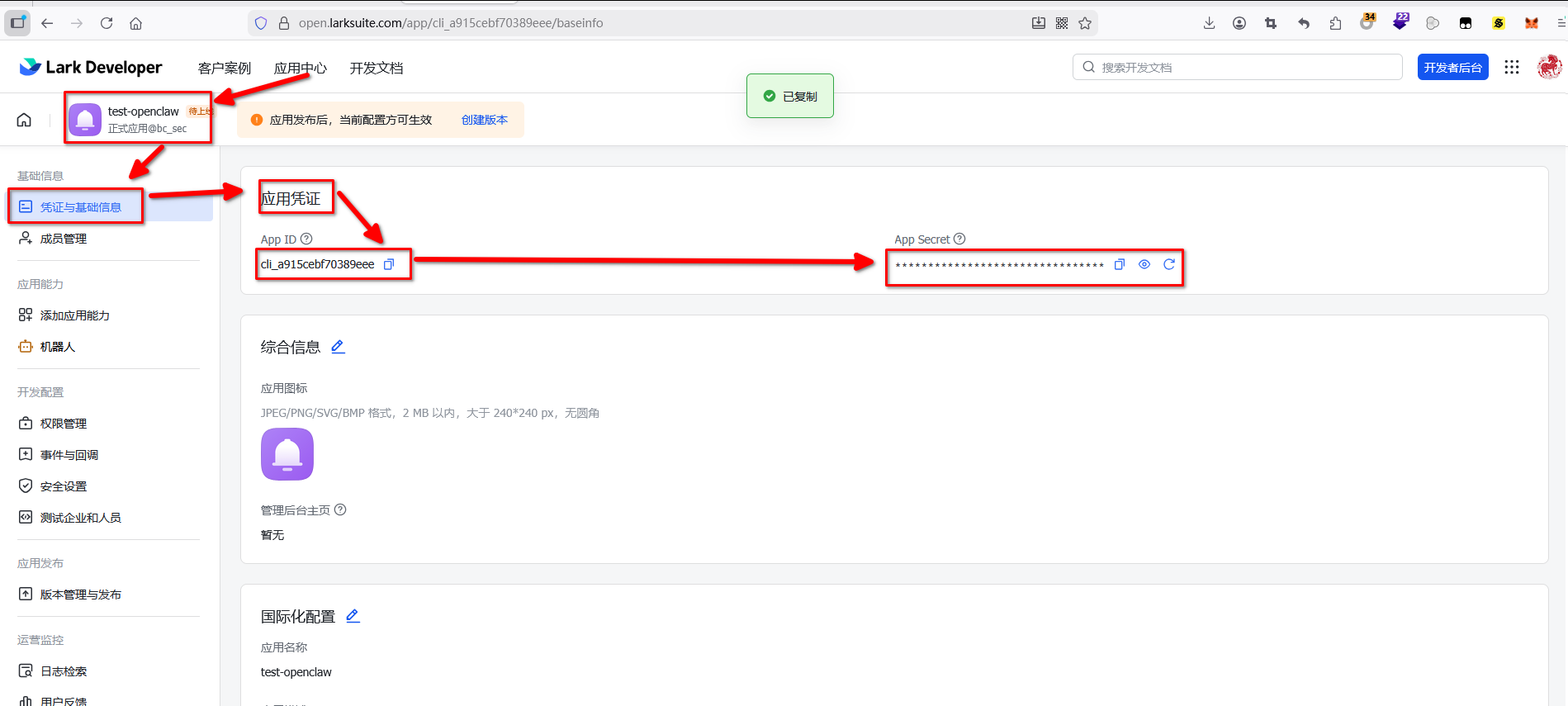Reveal the hidden App Secret
Viewport: 1568px width, 706px height.
click(x=1144, y=264)
